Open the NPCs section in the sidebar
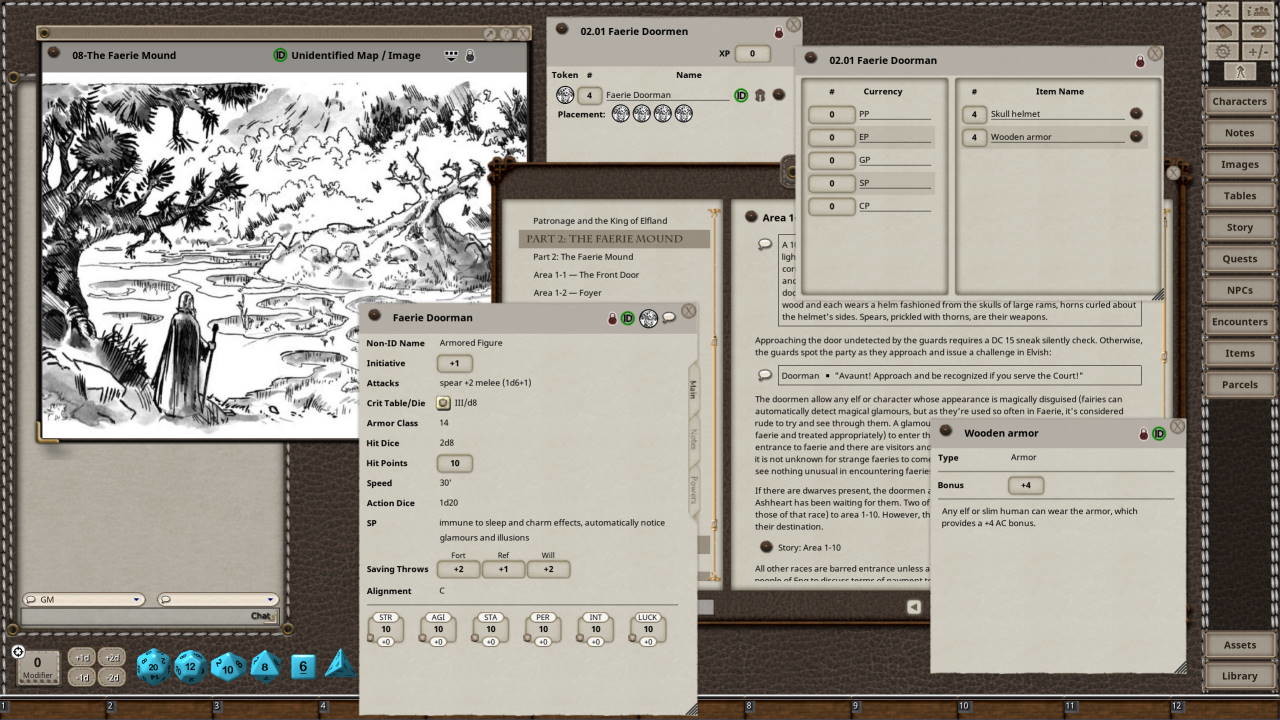Viewport: 1280px width, 720px height. [x=1239, y=289]
